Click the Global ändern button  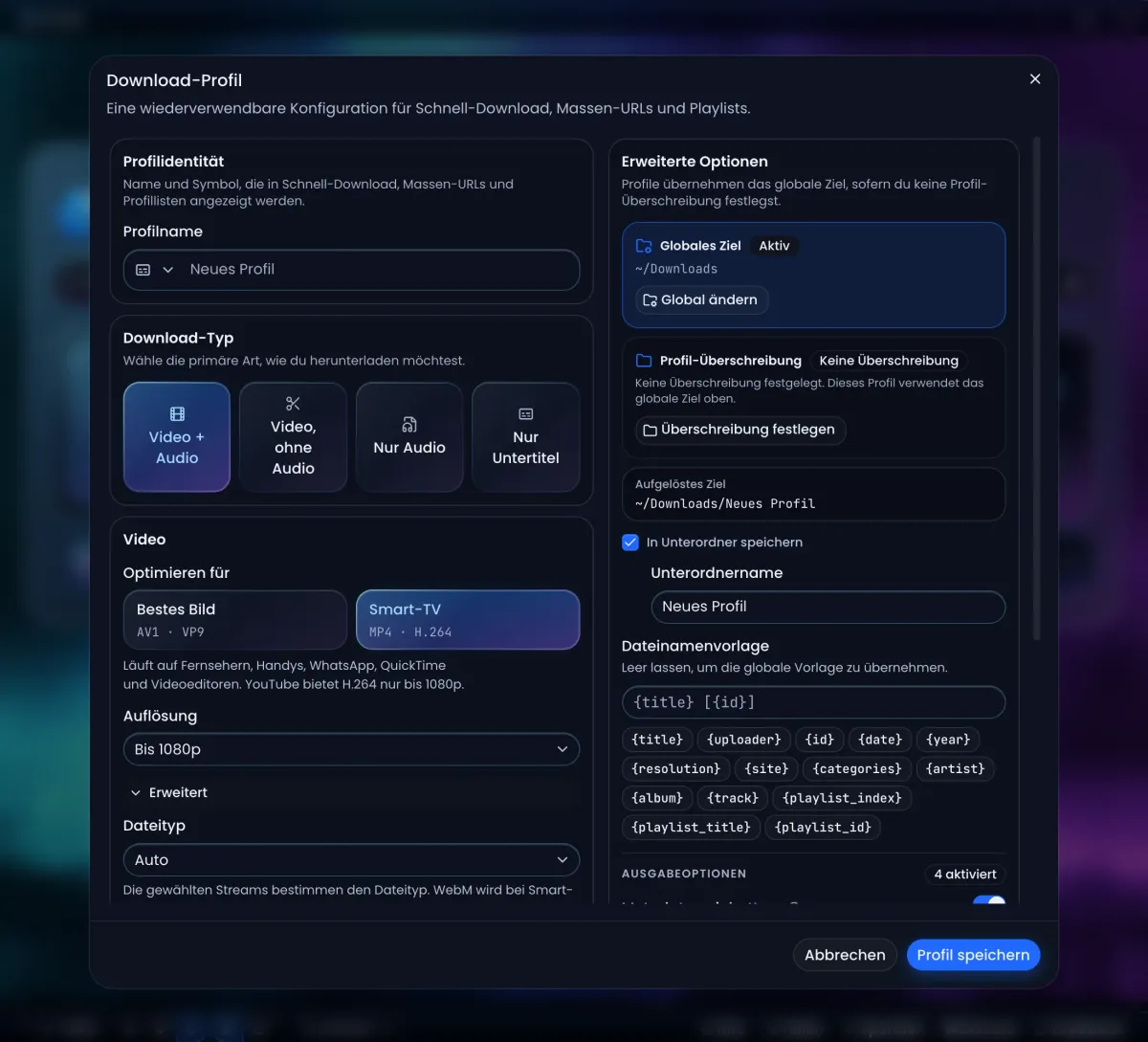[701, 299]
